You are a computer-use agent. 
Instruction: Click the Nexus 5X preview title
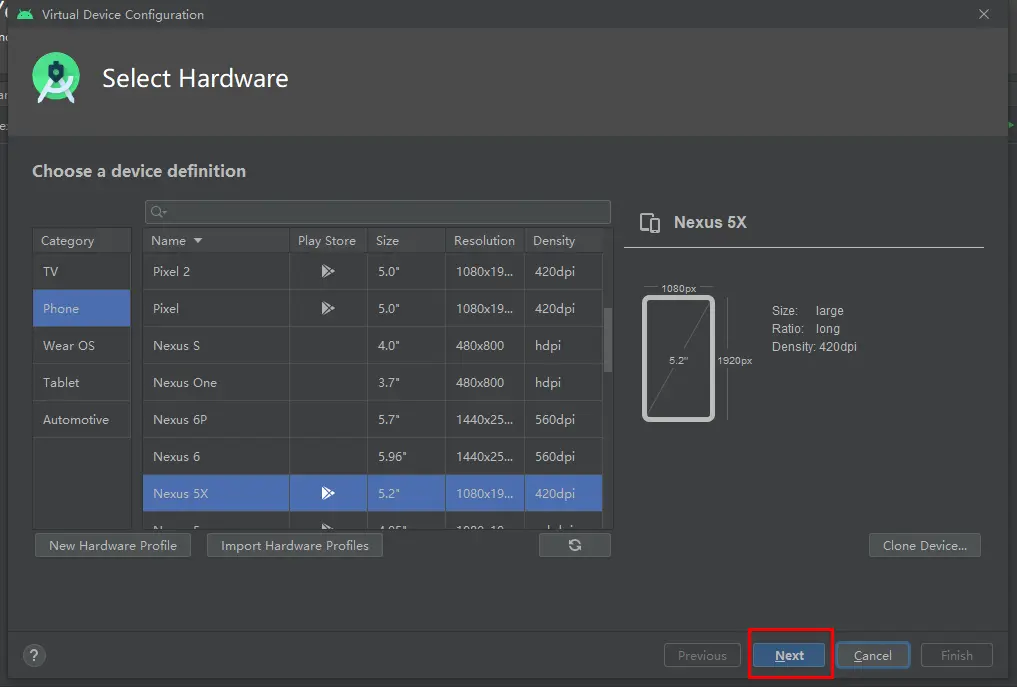(x=710, y=223)
